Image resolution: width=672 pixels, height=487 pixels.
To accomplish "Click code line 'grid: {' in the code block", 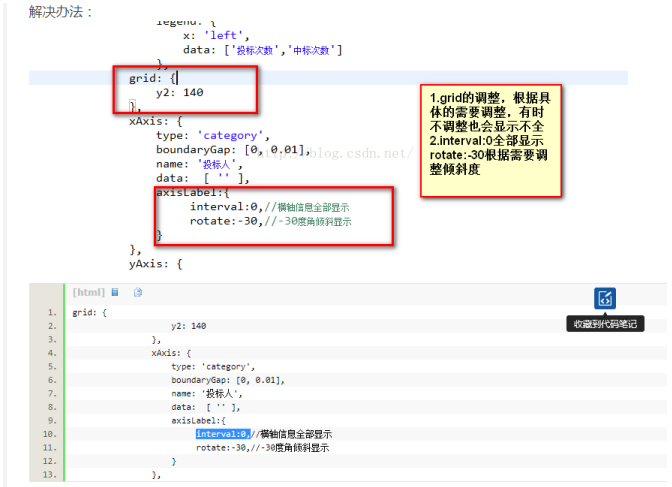I will 89,313.
